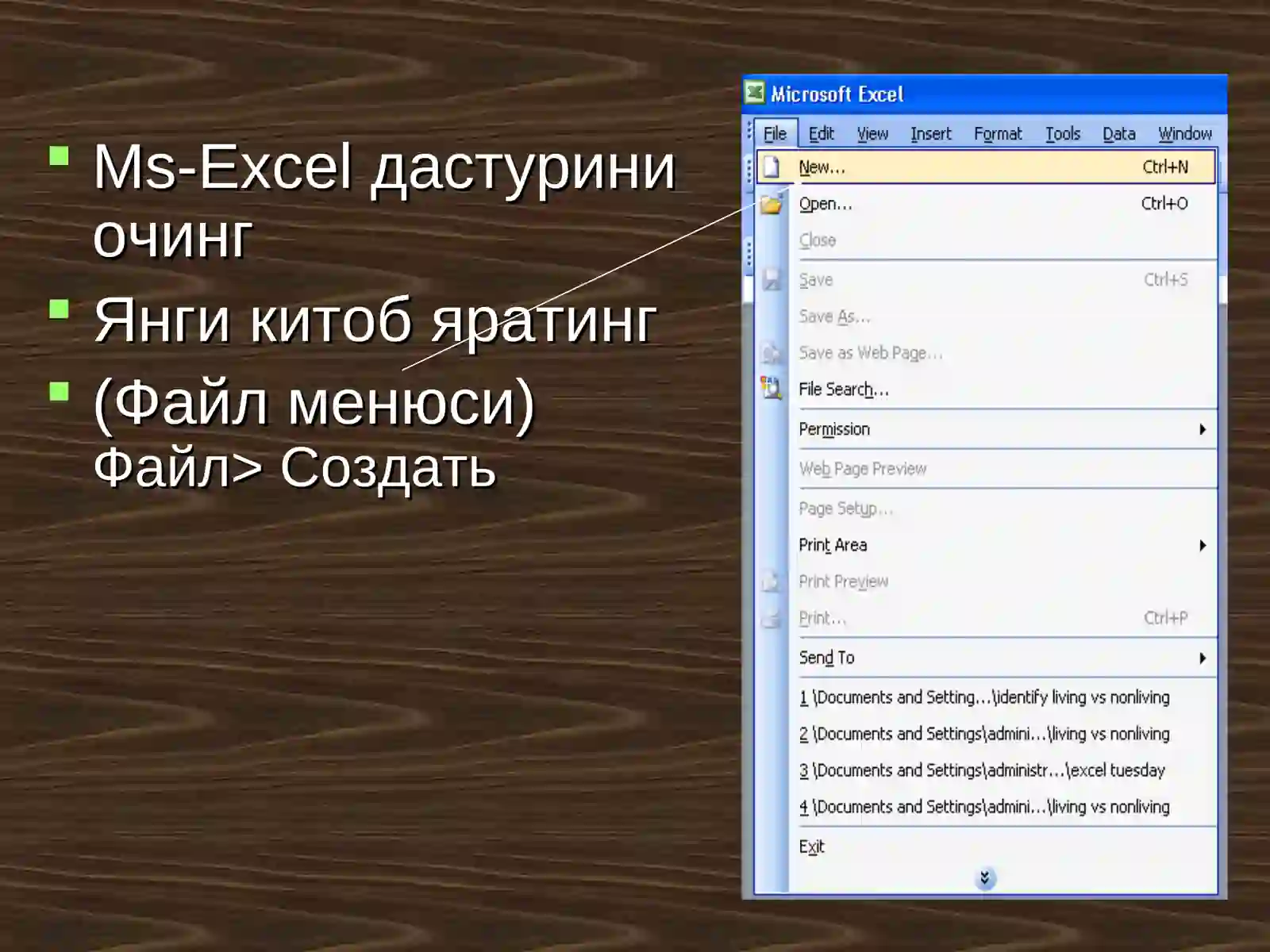The height and width of the screenshot is (952, 1270).
Task: Open the Format menu
Action: [998, 133]
